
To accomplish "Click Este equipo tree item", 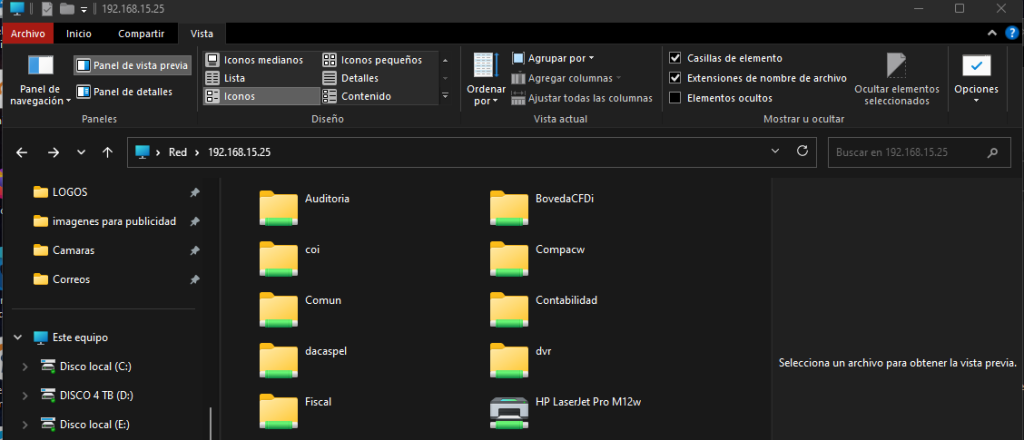I will coord(70,338).
